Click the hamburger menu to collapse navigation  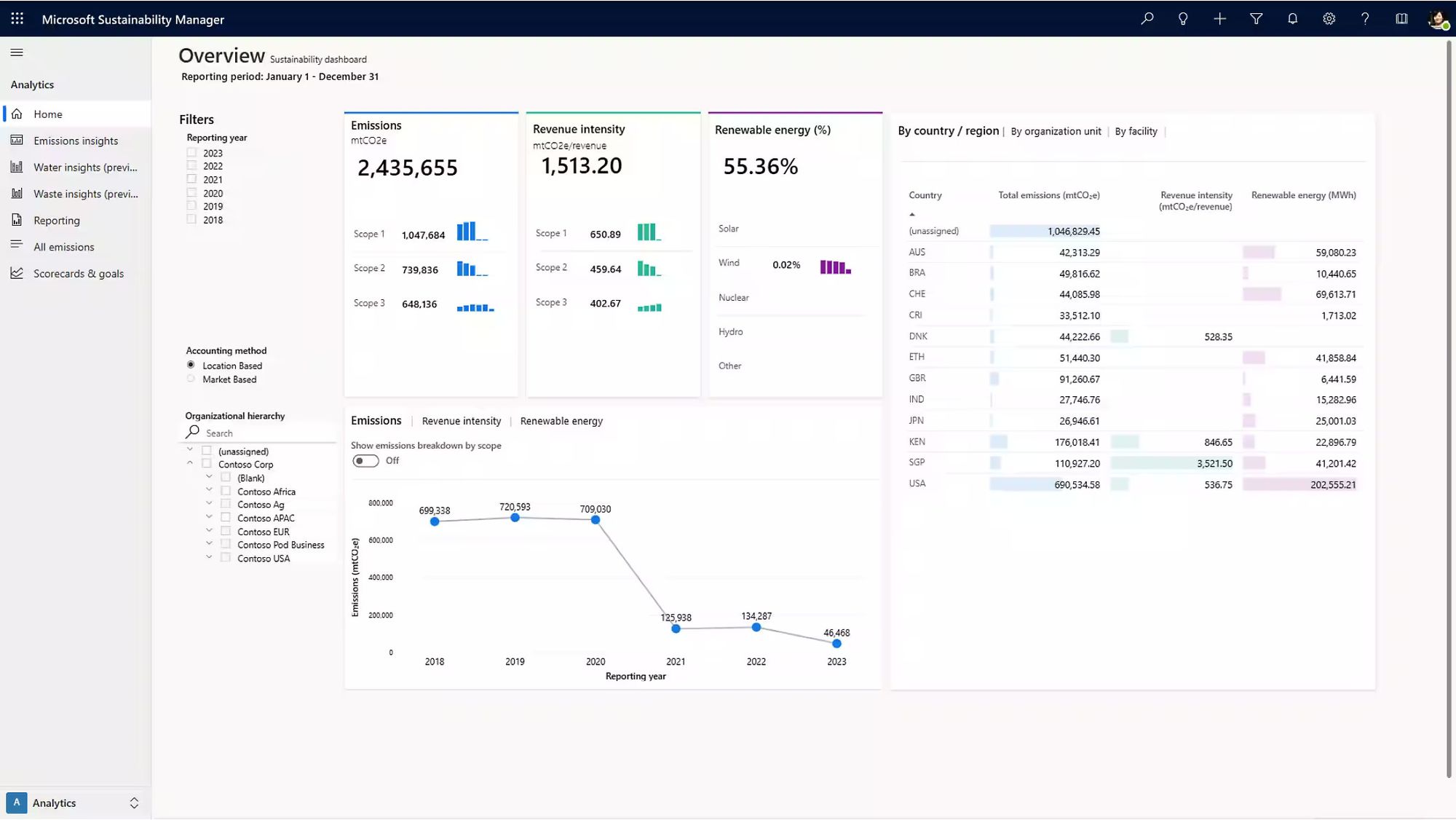[x=16, y=52]
